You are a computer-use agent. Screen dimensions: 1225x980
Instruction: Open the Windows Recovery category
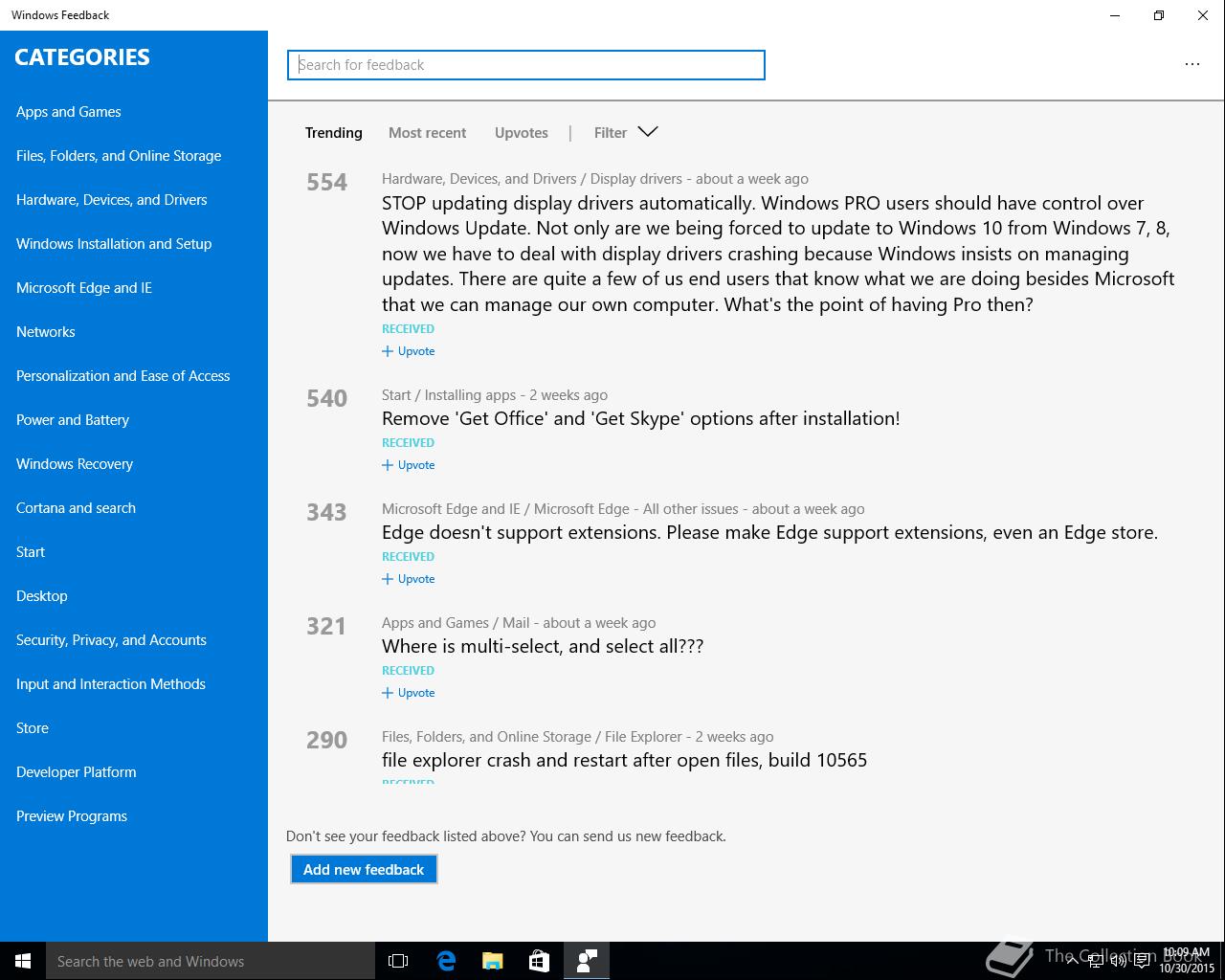tap(75, 464)
